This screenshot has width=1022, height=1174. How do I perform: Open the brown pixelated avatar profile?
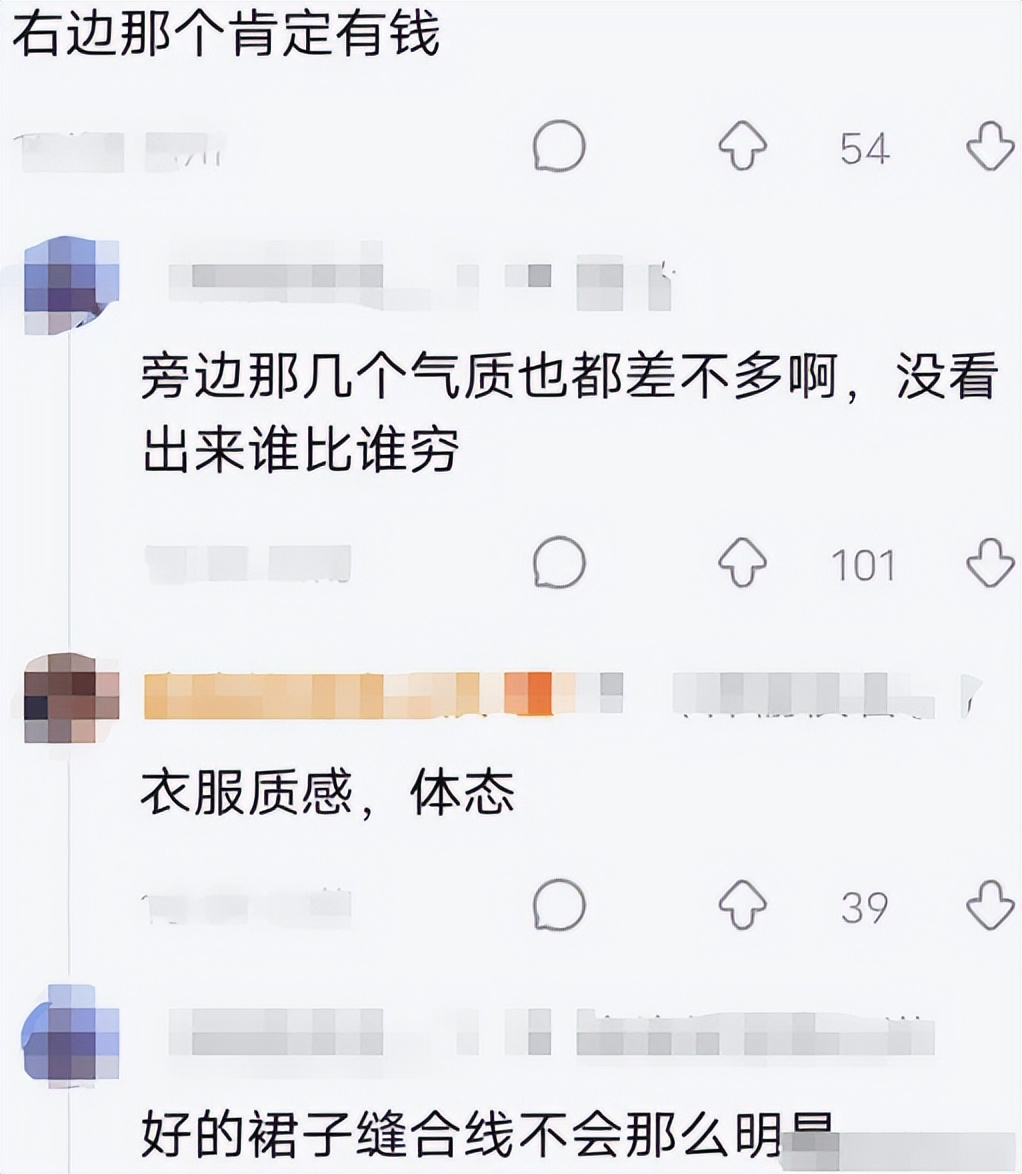point(71,698)
